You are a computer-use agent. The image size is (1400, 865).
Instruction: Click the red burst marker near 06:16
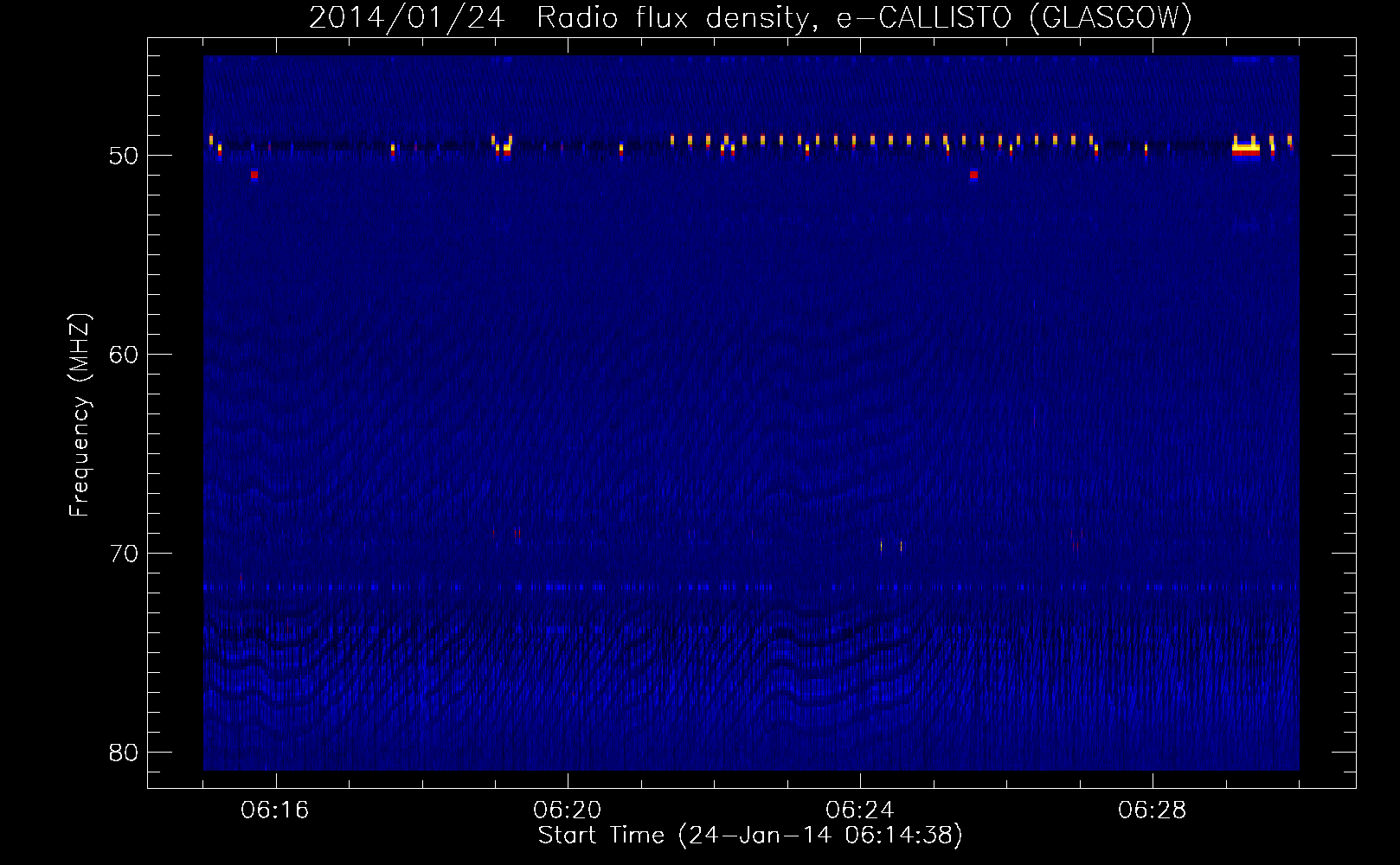coord(254,175)
